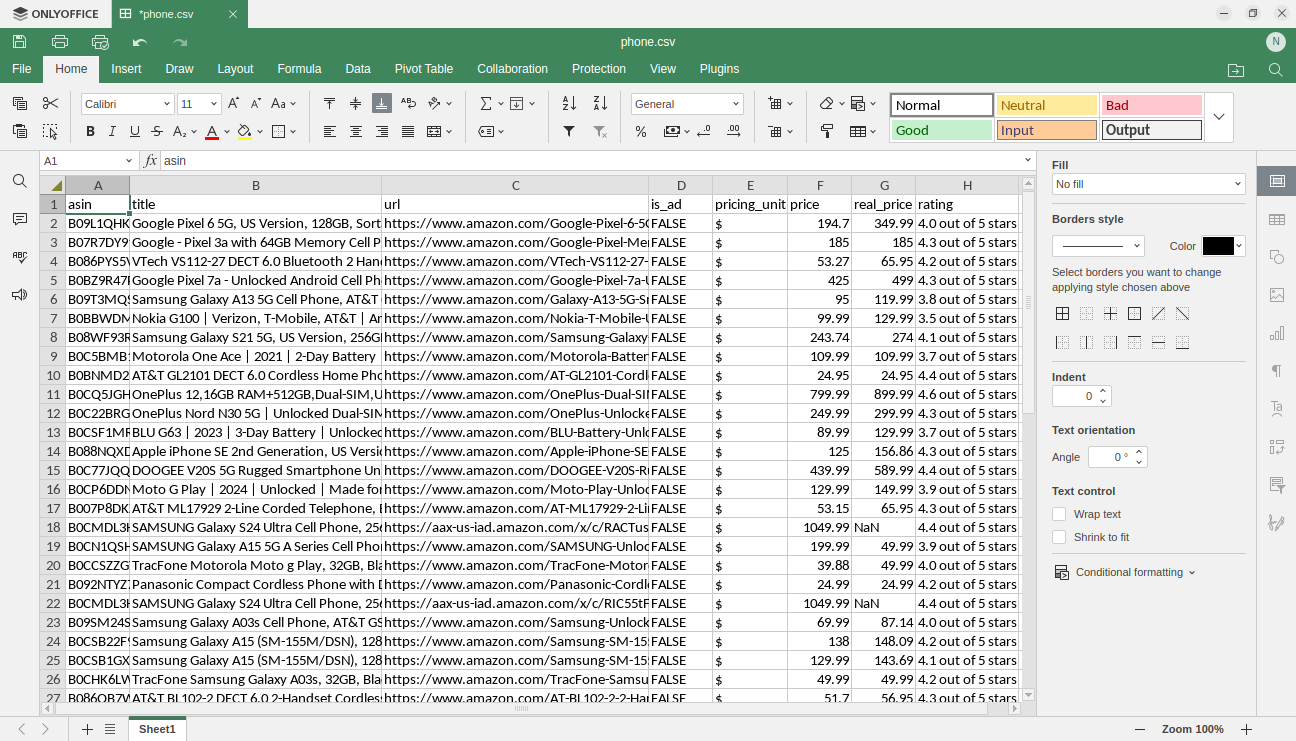Apply the Neutral cell style
This screenshot has height=741, width=1296.
point(1047,105)
